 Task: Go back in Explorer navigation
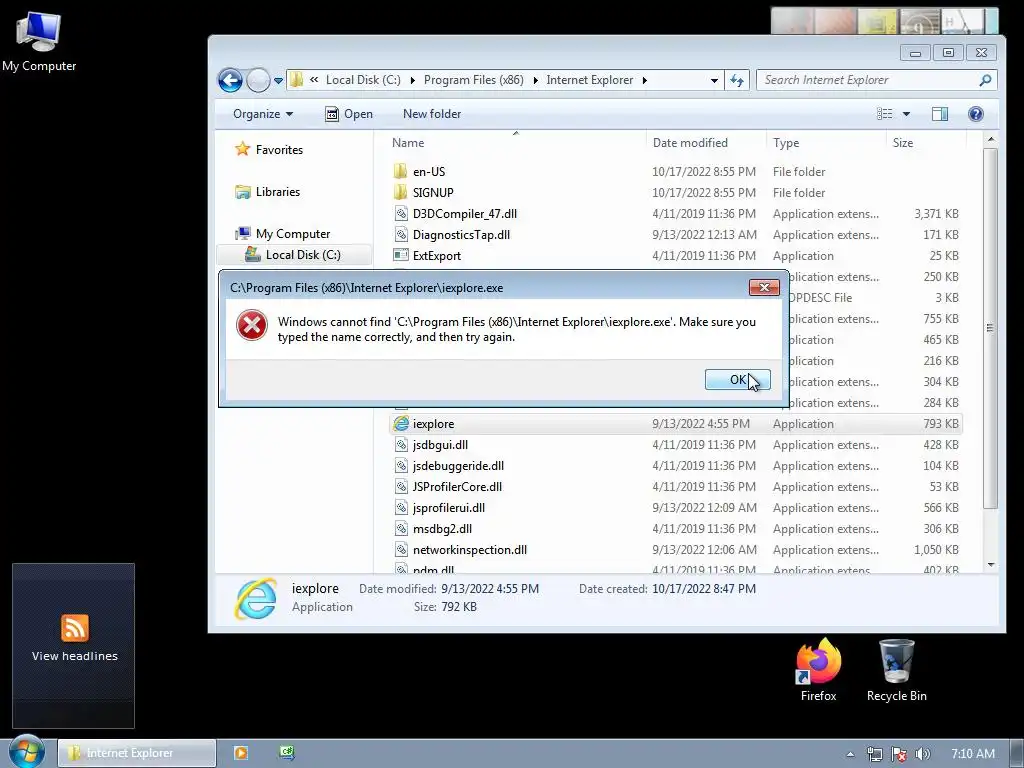pyautogui.click(x=230, y=80)
